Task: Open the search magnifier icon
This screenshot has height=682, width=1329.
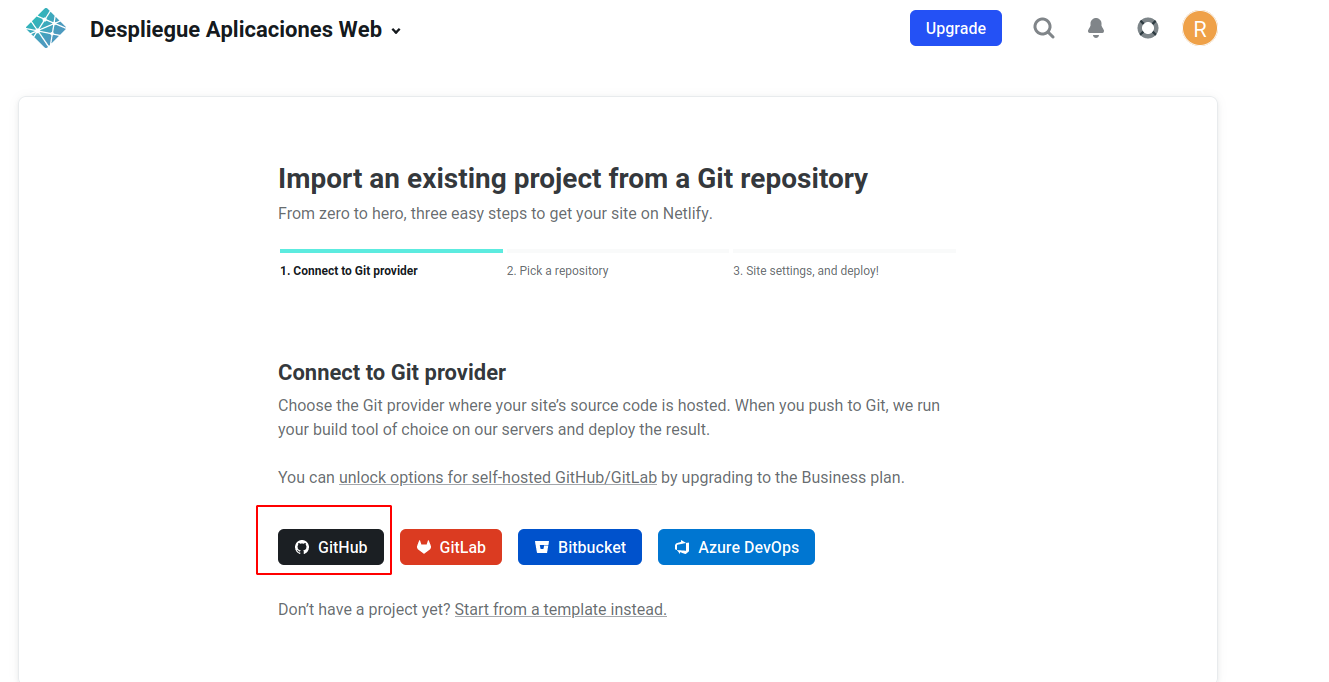Action: coord(1044,28)
